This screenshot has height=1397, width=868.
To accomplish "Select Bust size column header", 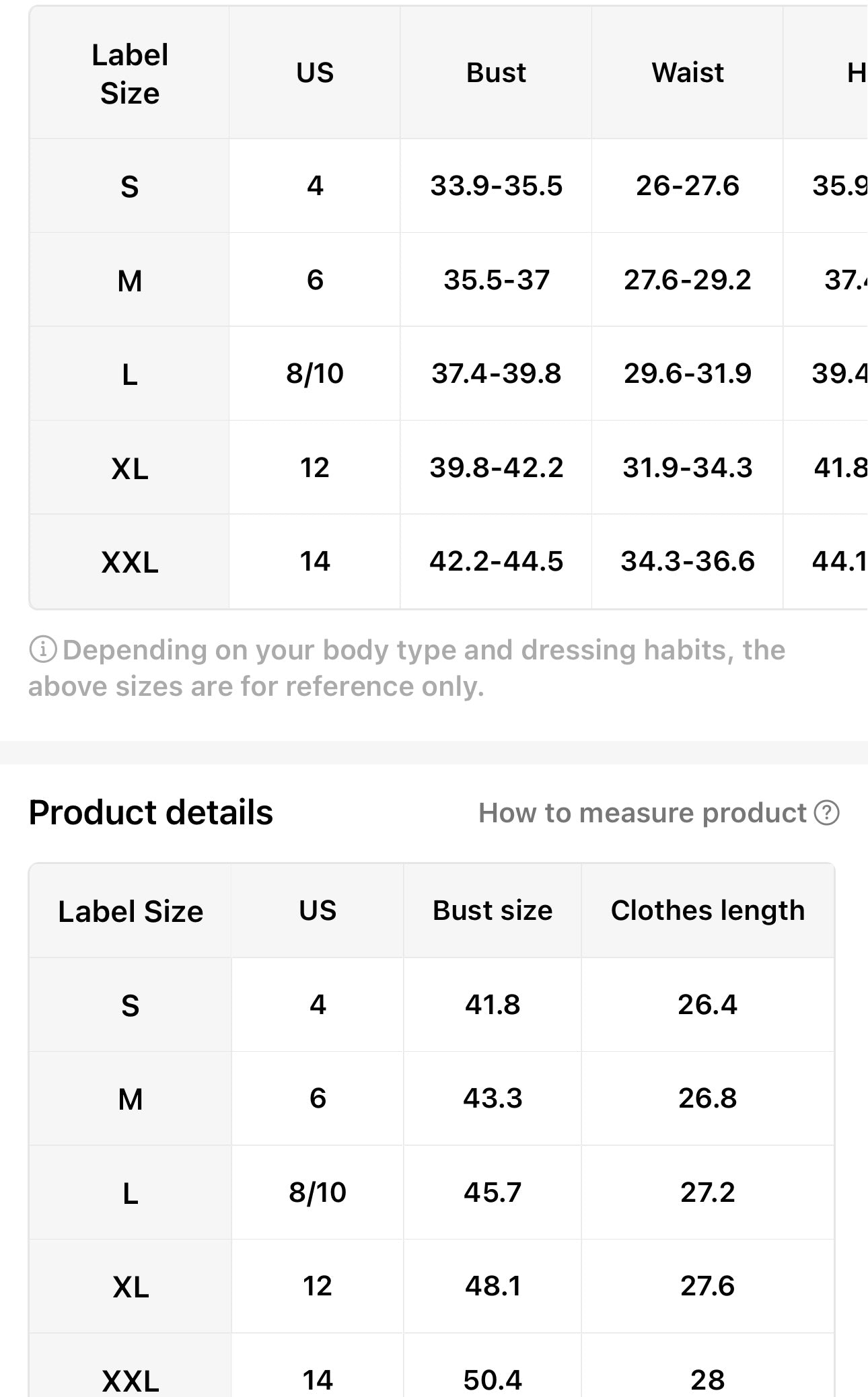I will point(493,910).
